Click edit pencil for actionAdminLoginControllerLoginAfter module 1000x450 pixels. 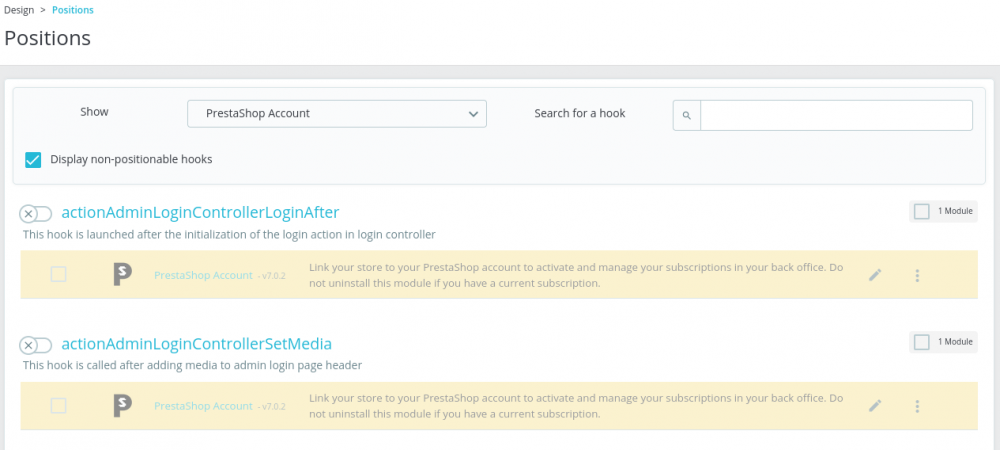pyautogui.click(x=875, y=275)
